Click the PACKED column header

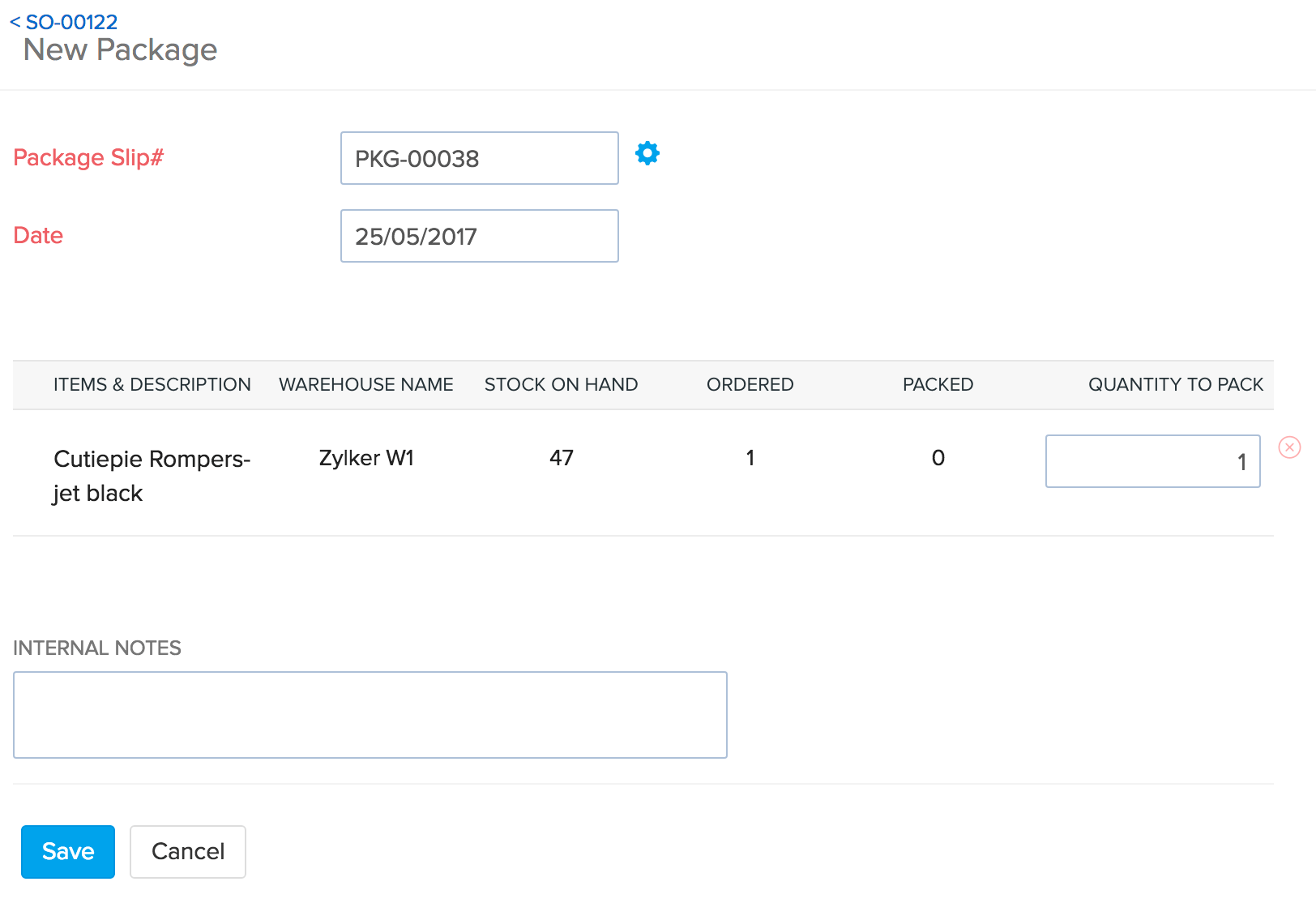(938, 384)
